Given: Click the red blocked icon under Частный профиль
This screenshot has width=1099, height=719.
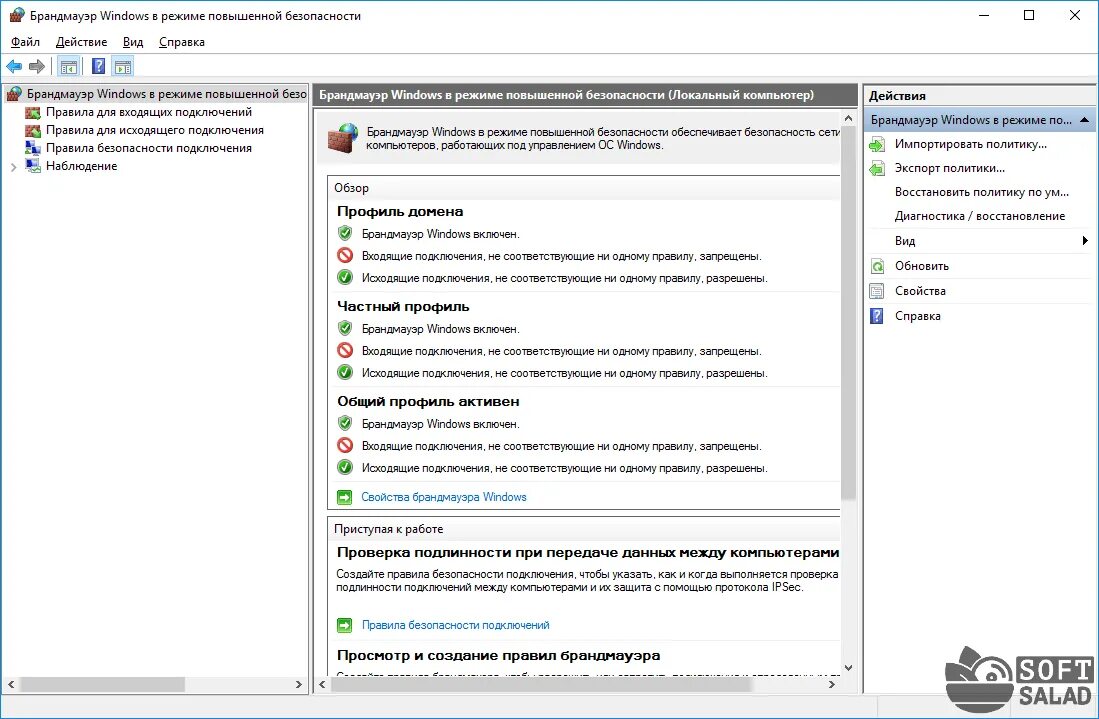Looking at the screenshot, I should [x=345, y=350].
